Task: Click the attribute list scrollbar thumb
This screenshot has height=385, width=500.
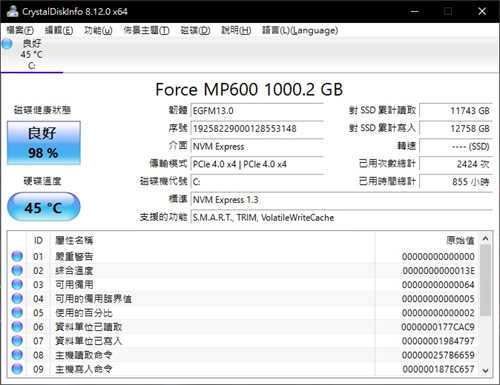Action: (486, 280)
